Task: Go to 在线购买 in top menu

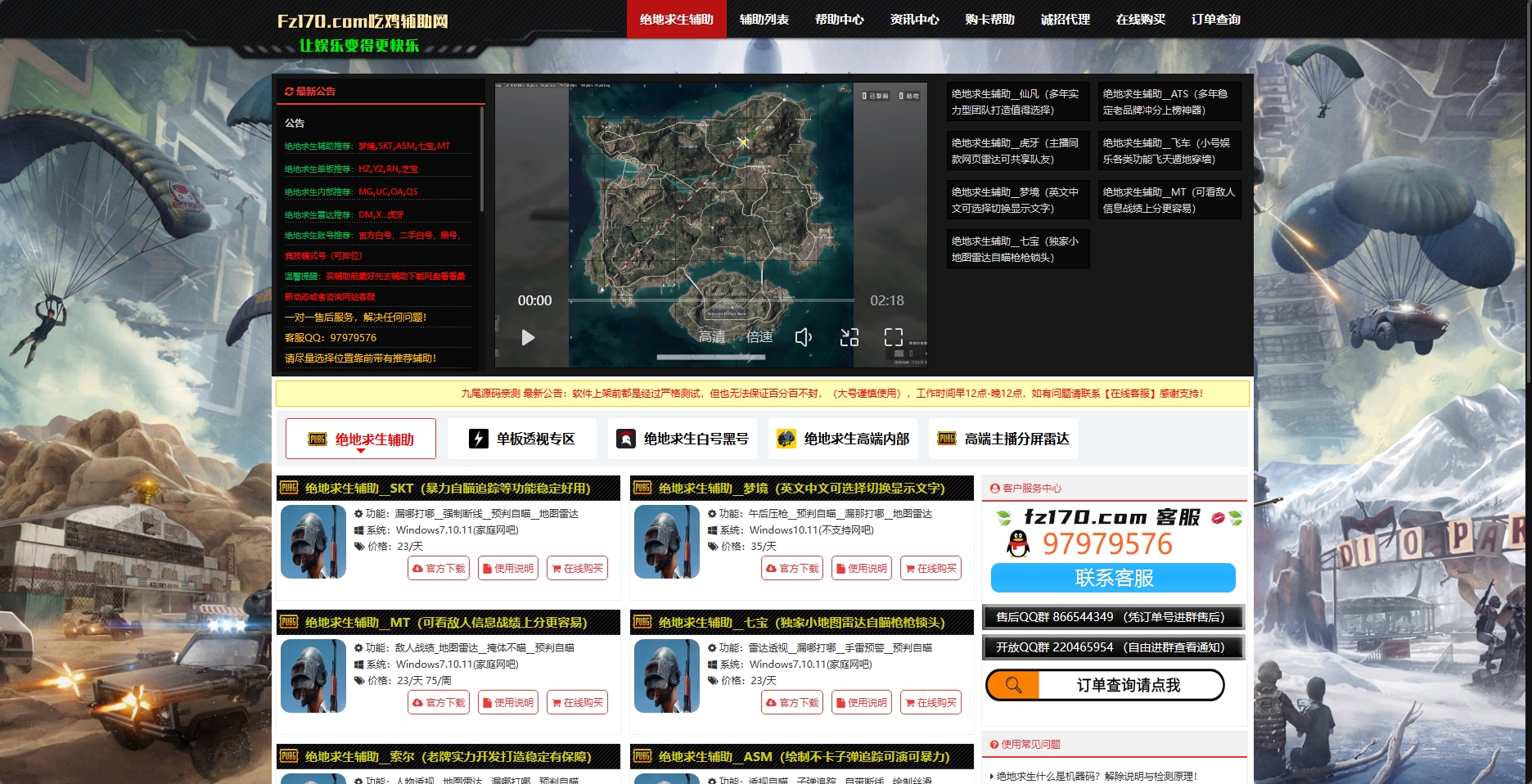Action: pyautogui.click(x=1141, y=19)
